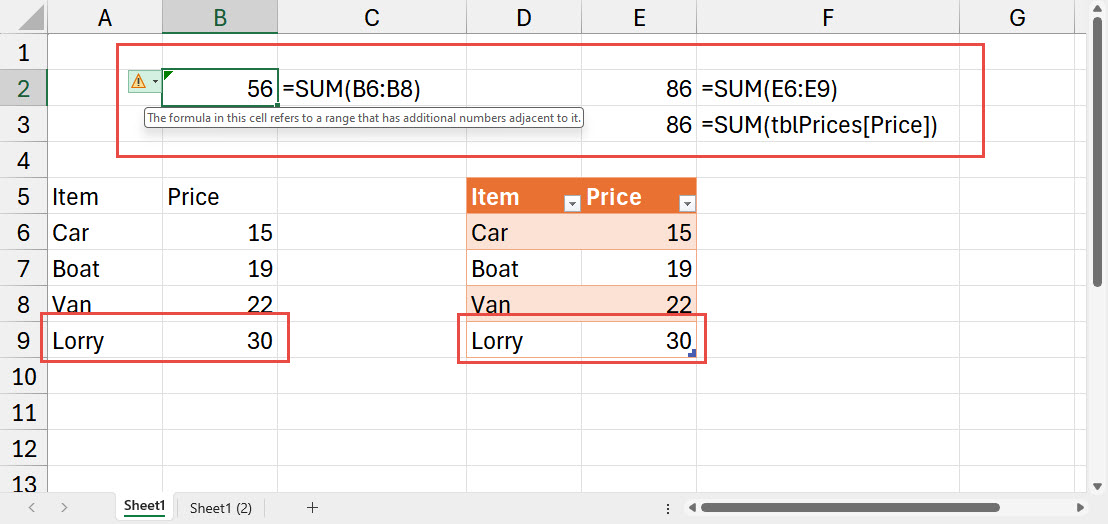Click the previous sheet navigation arrow
The image size is (1108, 524).
31,508
